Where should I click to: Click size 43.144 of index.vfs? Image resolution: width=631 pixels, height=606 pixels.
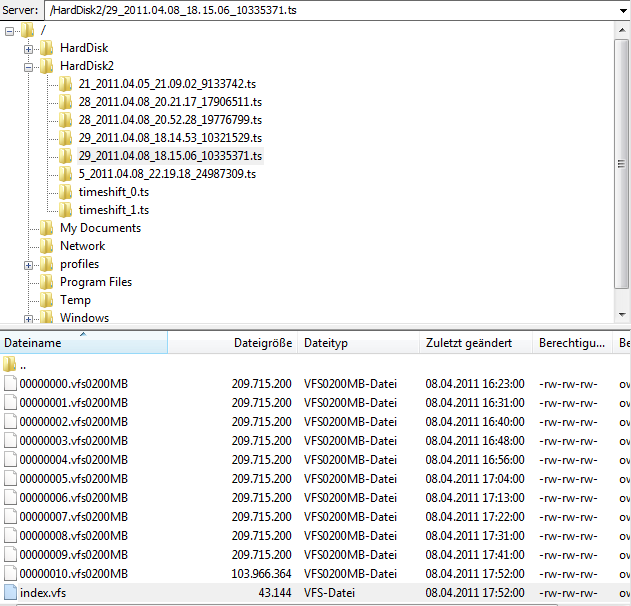(275, 593)
